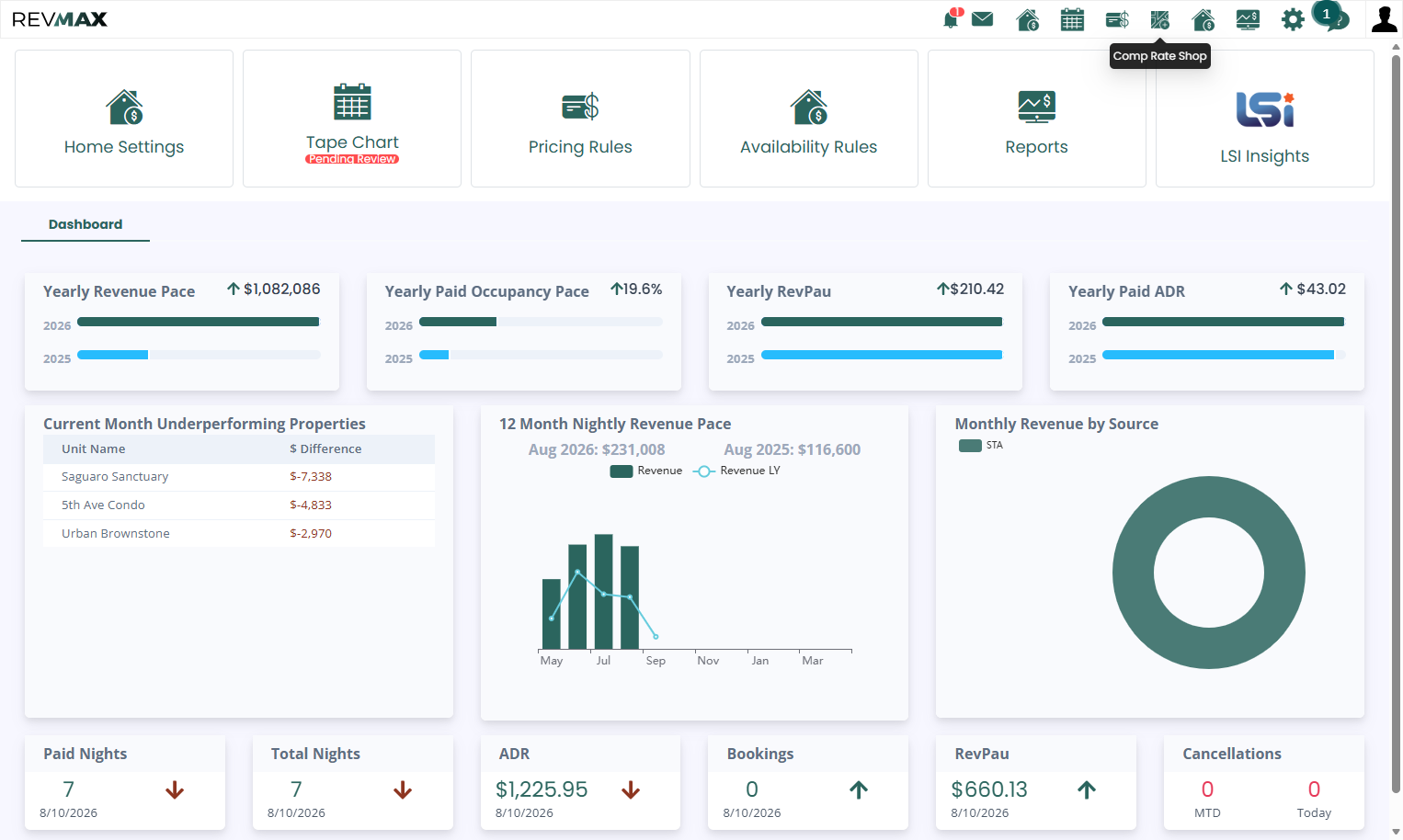Screen dimensions: 1403x840
Task: Click the top bar monitor Reports icon
Action: click(1248, 19)
